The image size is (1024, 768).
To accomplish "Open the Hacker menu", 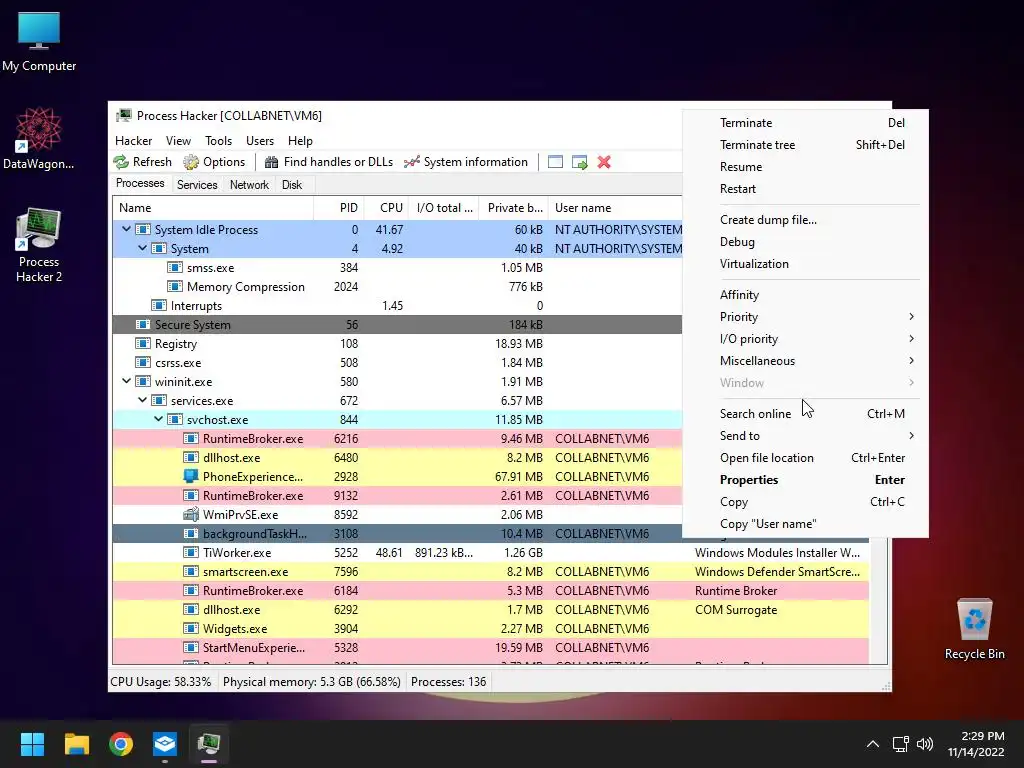I will pyautogui.click(x=133, y=141).
